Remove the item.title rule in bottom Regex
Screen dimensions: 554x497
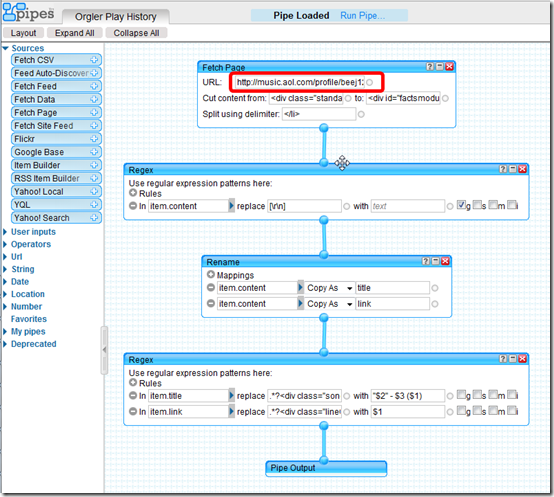point(133,396)
